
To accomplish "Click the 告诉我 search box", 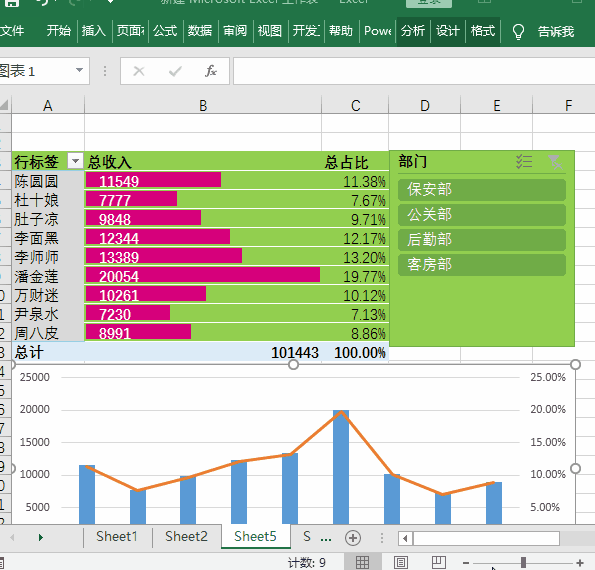I will pyautogui.click(x=556, y=31).
